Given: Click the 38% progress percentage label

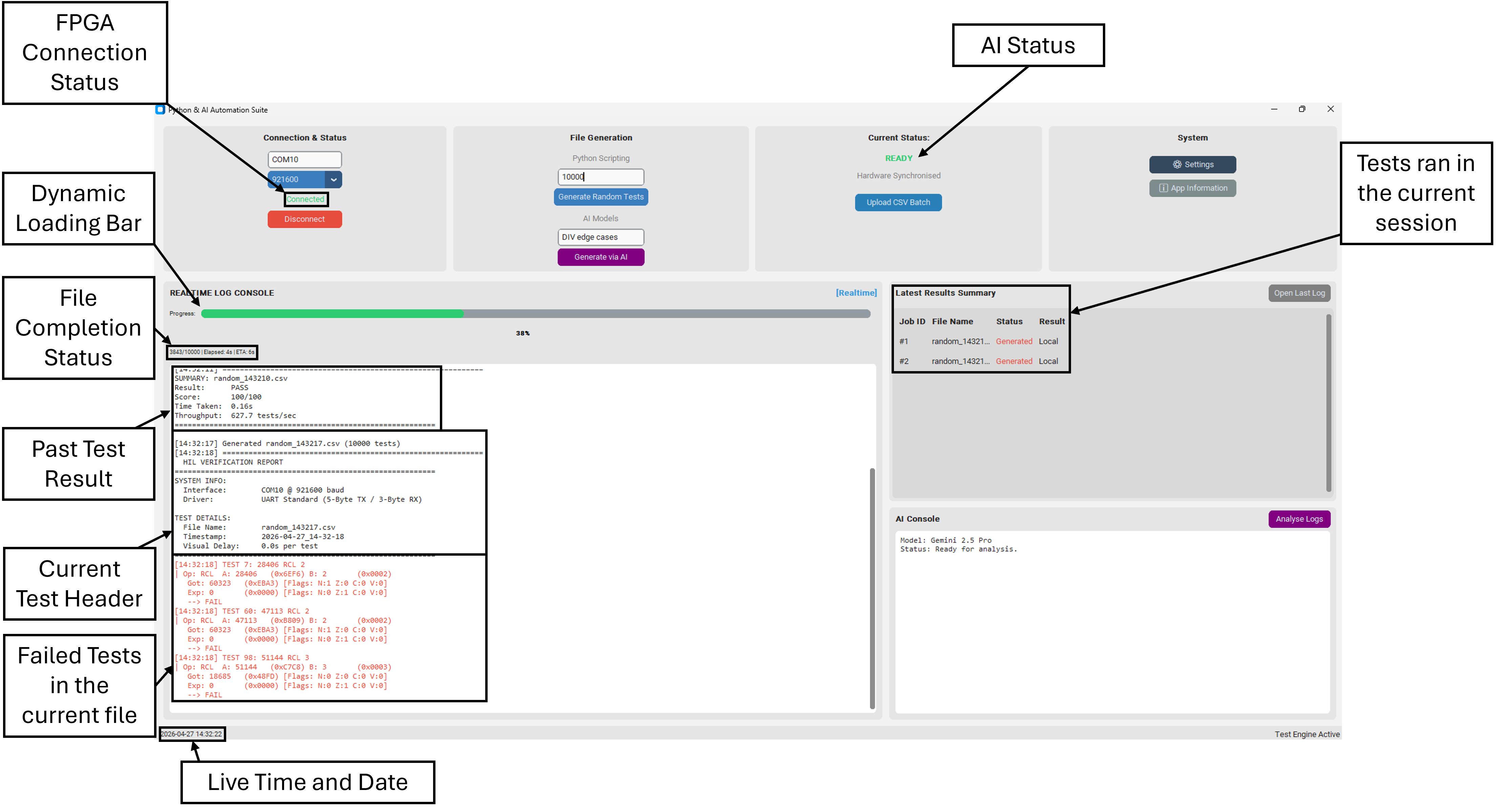Looking at the screenshot, I should point(523,334).
